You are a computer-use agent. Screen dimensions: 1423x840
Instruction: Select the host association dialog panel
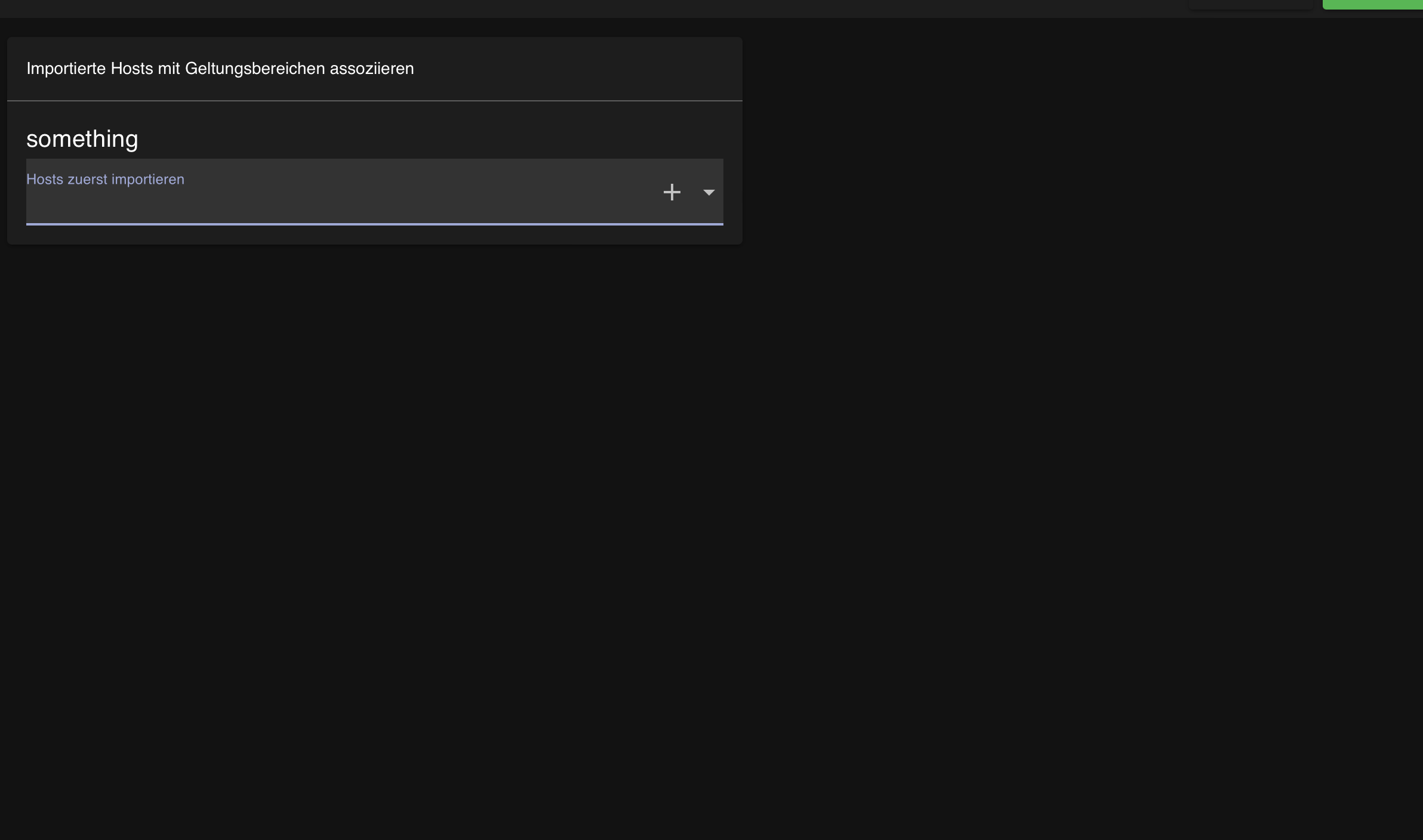(x=374, y=140)
